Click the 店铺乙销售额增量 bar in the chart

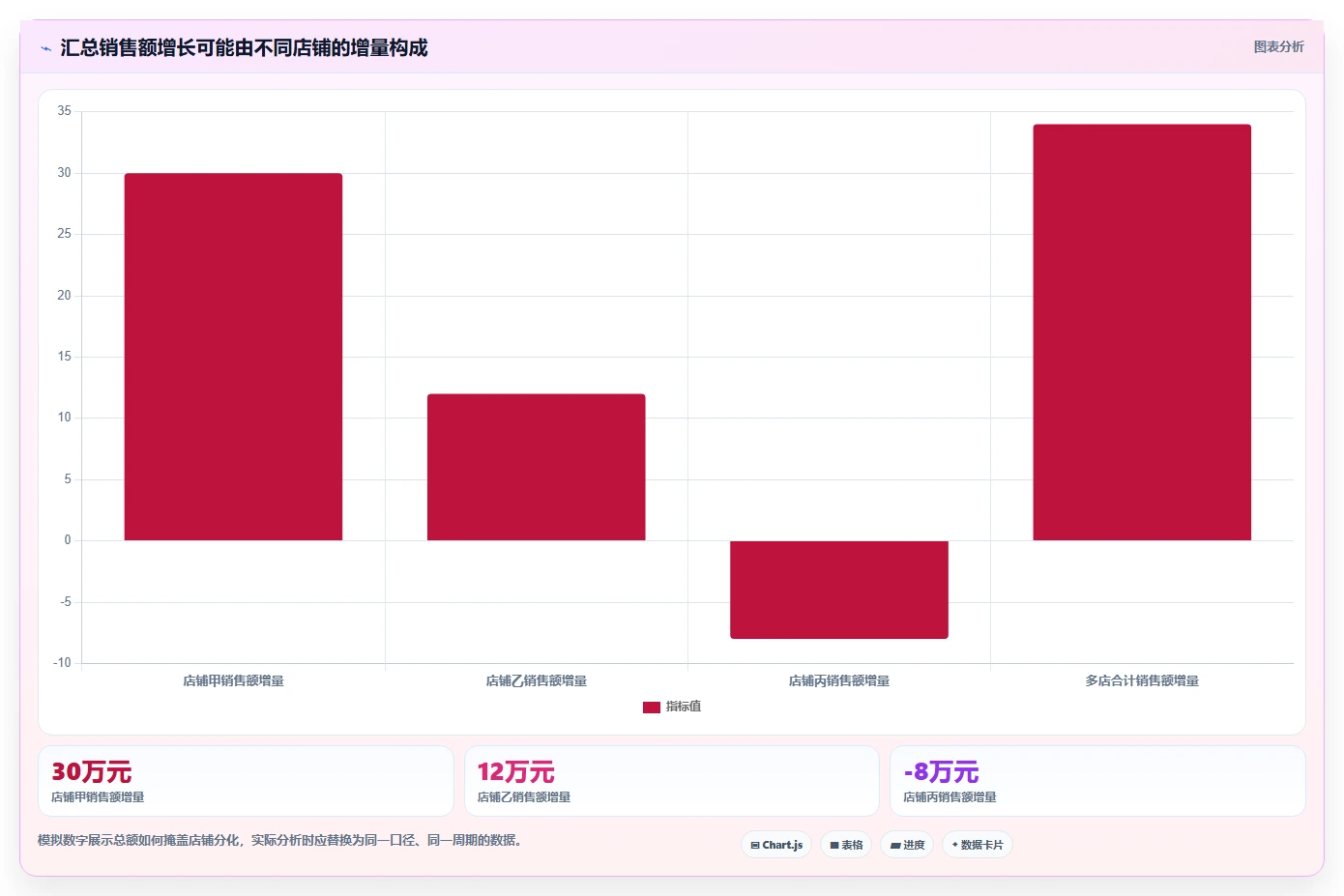[x=536, y=467]
